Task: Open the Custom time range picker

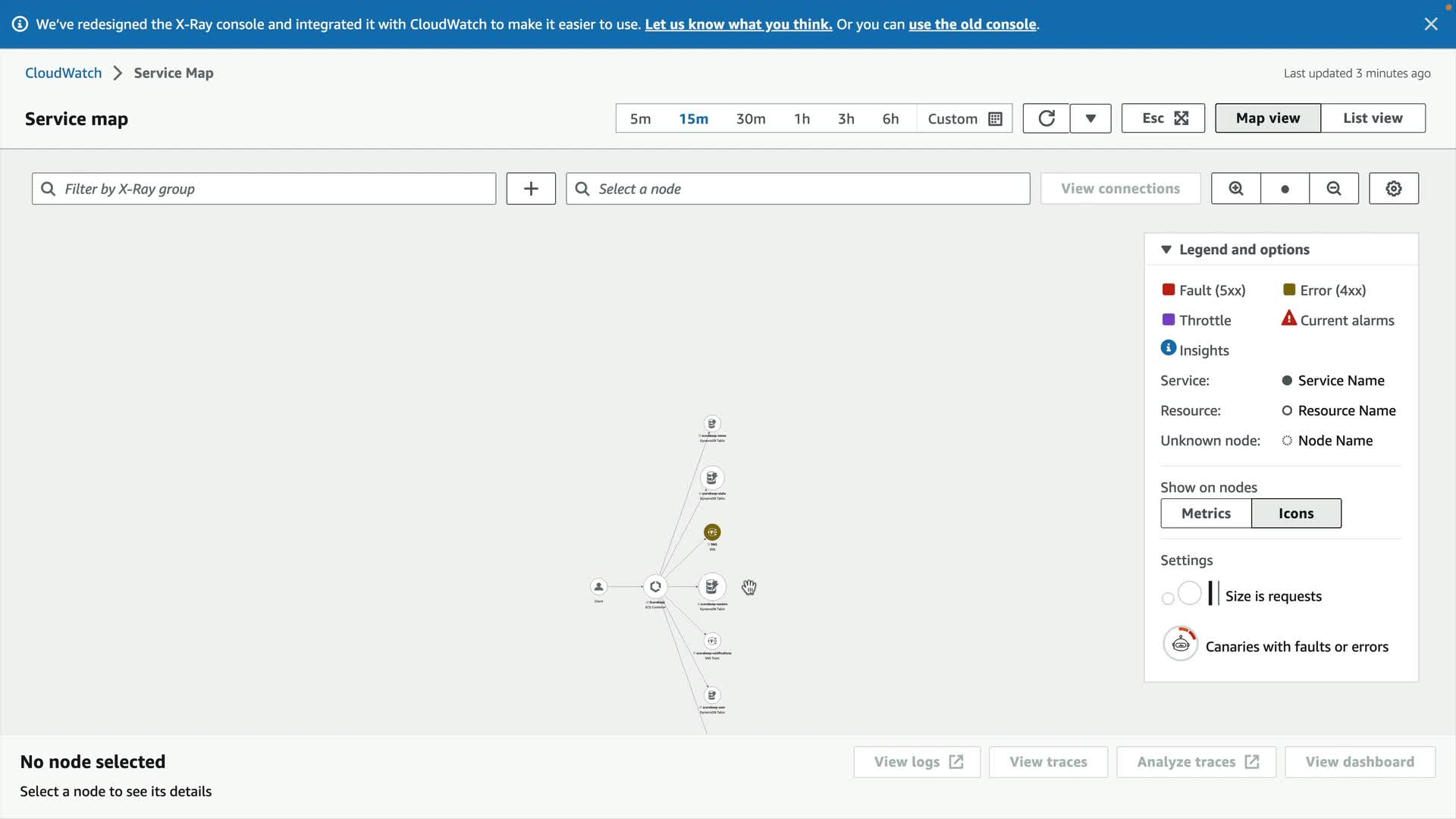Action: (964, 119)
